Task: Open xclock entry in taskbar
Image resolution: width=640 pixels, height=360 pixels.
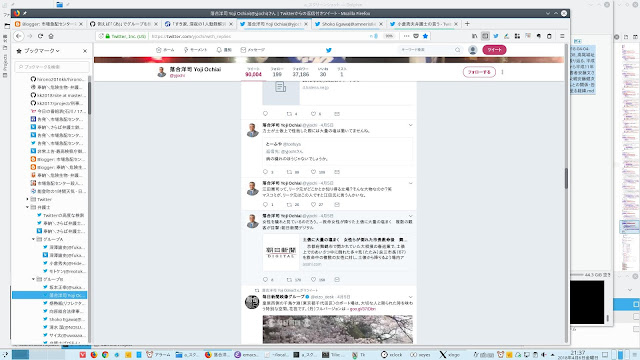Action: coord(391,355)
